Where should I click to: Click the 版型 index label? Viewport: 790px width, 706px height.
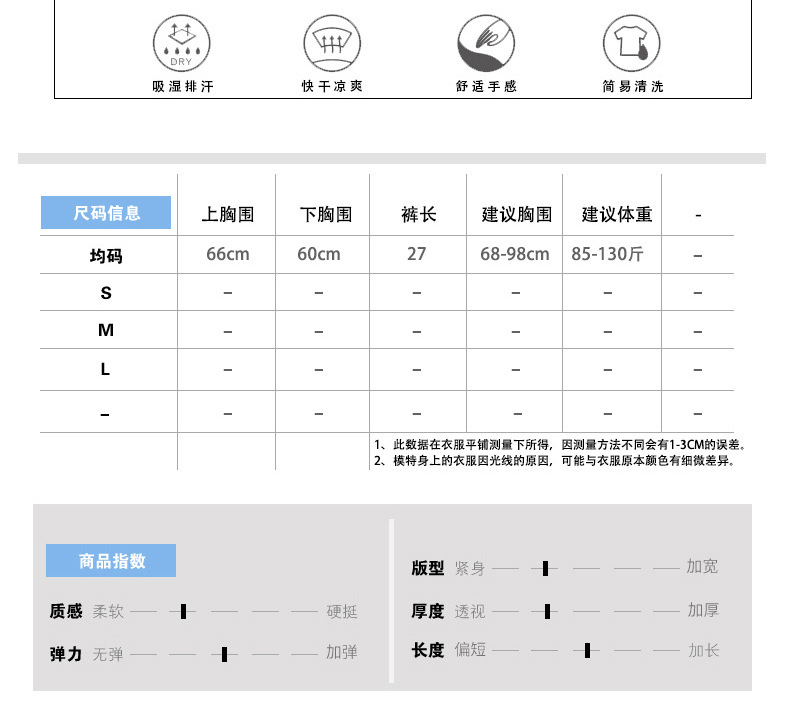tap(428, 568)
